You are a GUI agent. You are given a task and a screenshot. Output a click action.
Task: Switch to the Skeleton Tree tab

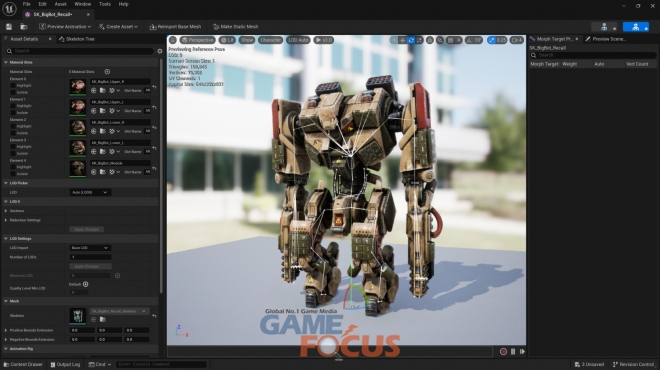[77, 39]
